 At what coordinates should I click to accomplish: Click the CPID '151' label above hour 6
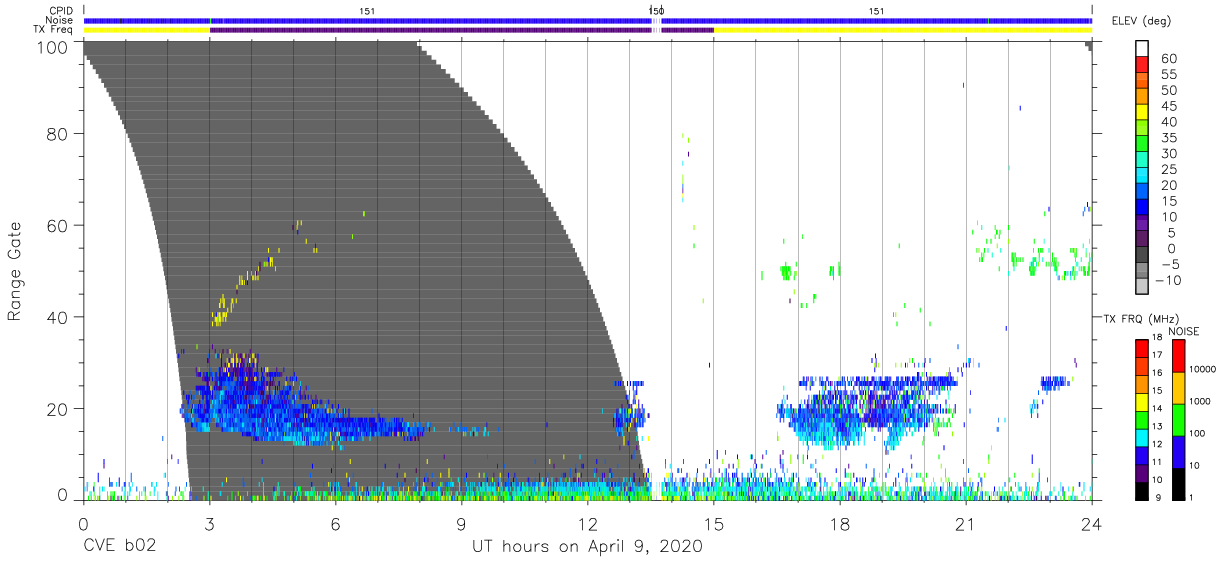click(367, 11)
